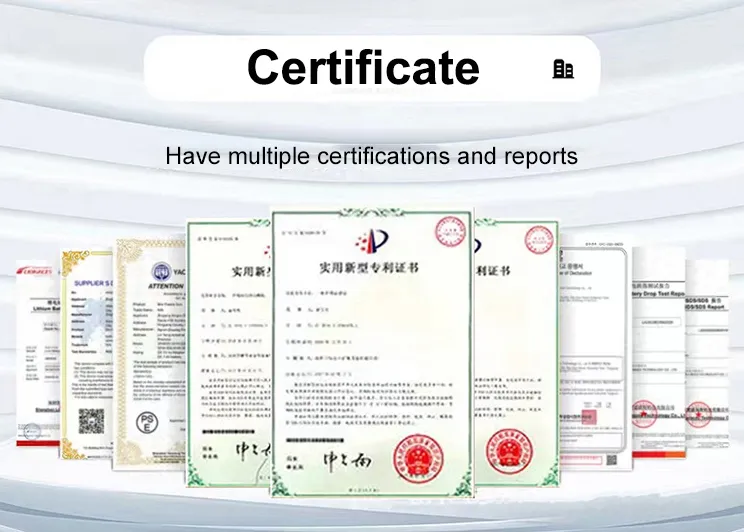Click the signature on the center certificate
The image size is (744, 532).
(347, 460)
